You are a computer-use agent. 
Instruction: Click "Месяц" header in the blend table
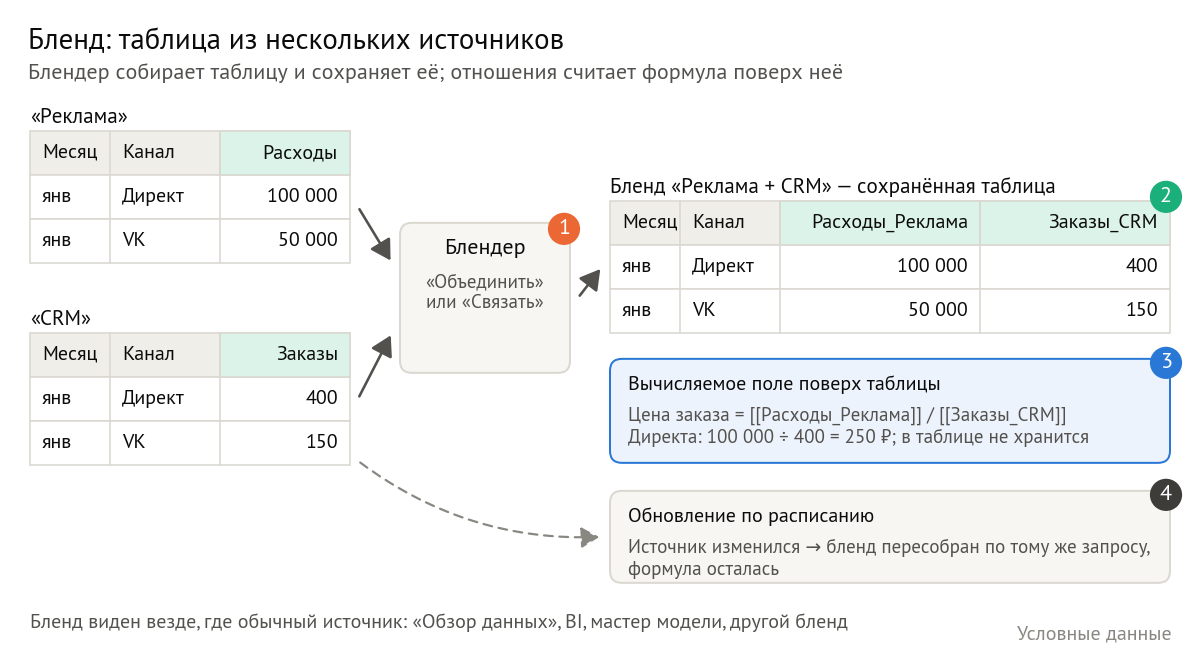pyautogui.click(x=645, y=222)
